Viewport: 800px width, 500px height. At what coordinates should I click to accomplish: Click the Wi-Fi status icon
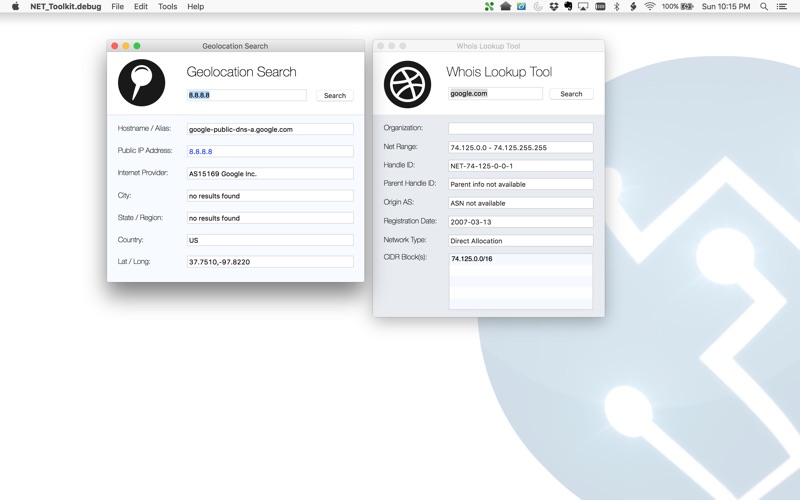pos(649,7)
